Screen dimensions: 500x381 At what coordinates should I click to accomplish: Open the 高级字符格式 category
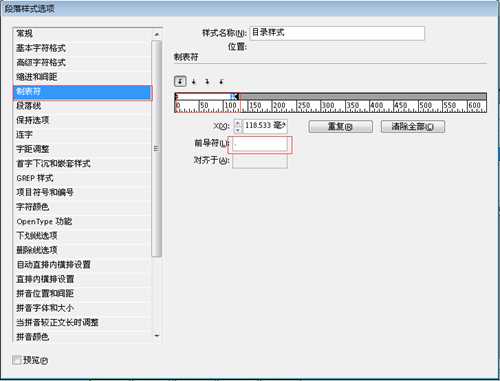(x=82, y=62)
